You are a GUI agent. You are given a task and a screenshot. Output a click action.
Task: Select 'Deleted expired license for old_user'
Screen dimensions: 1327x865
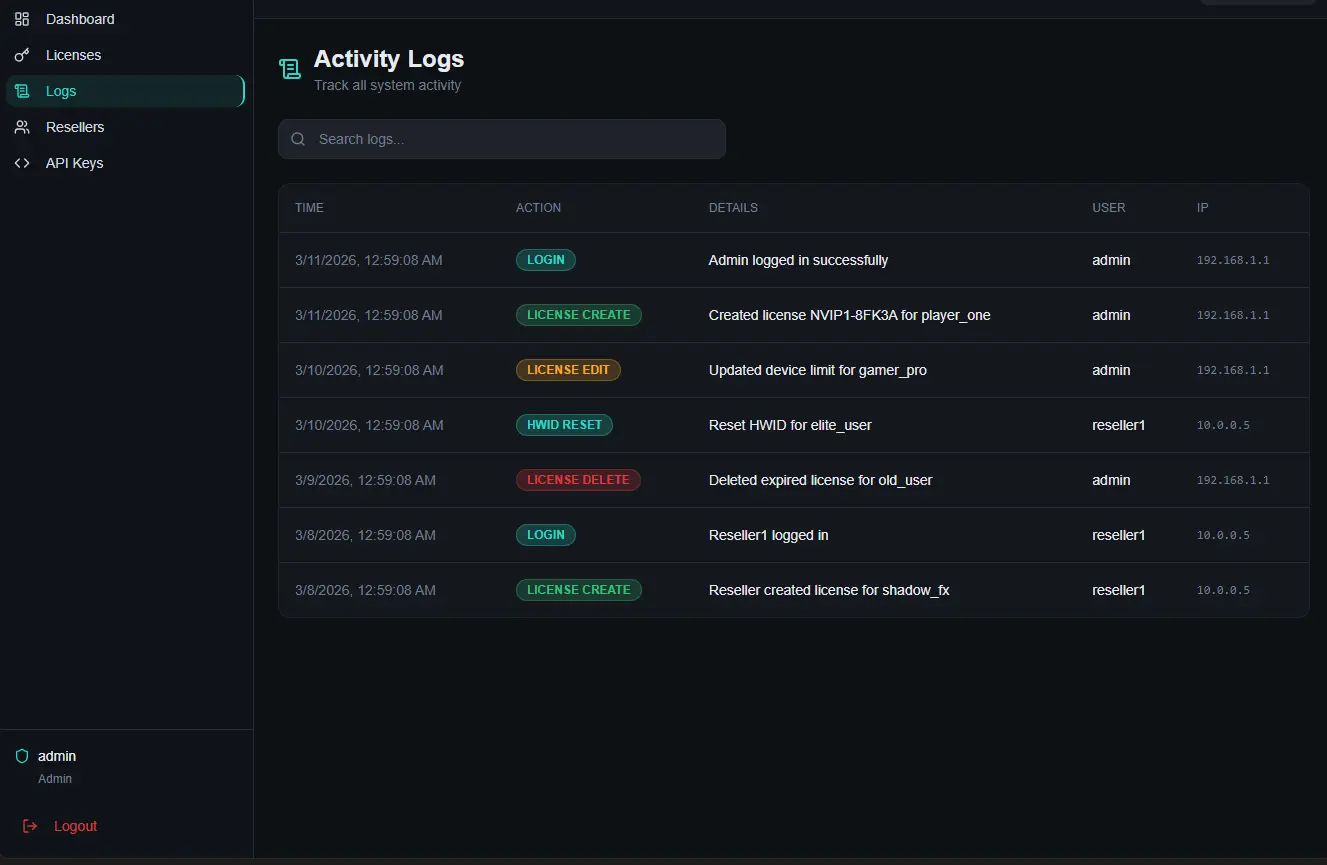point(821,480)
